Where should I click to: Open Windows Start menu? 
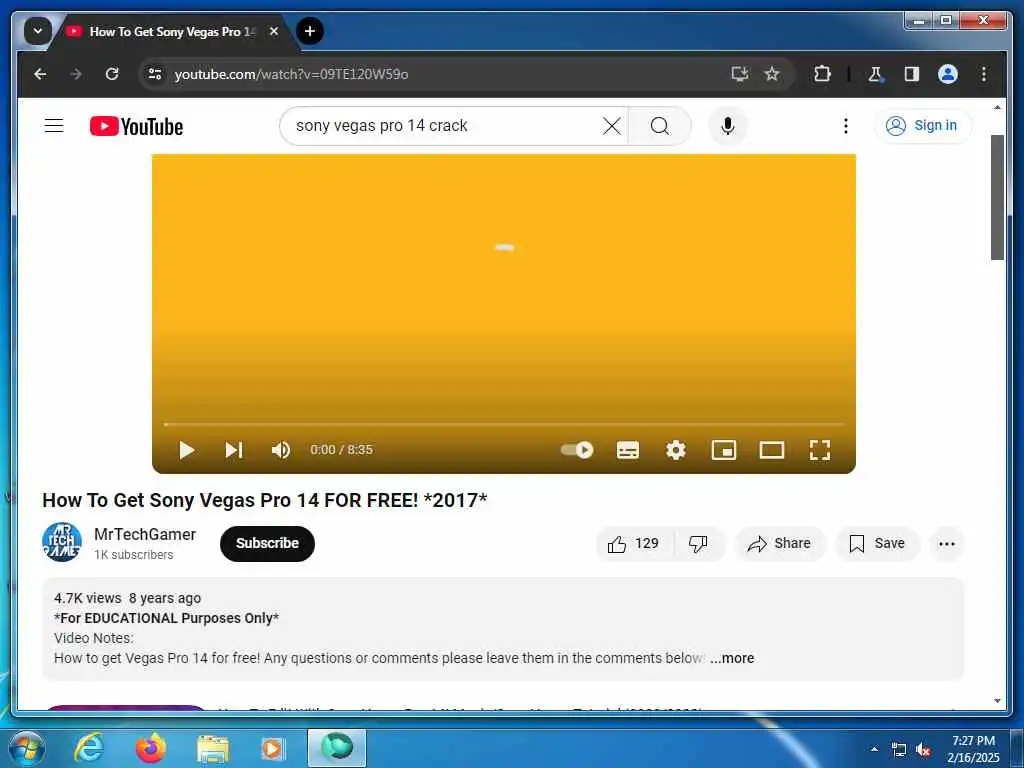click(25, 748)
